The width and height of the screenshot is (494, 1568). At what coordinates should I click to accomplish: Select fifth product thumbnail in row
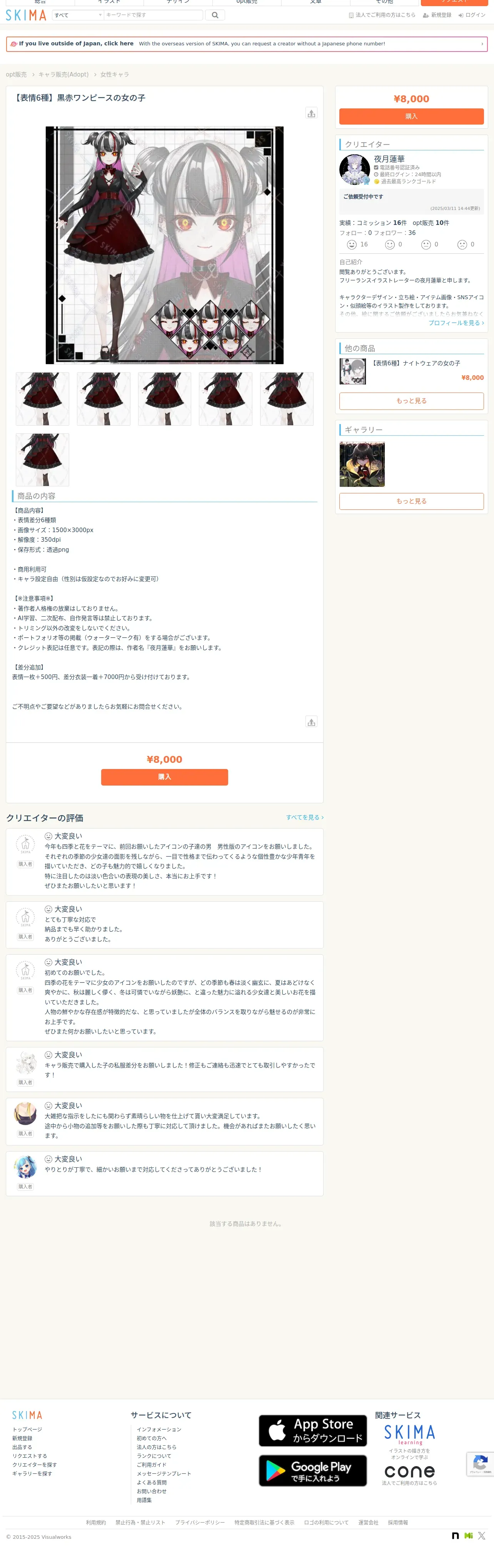click(287, 399)
